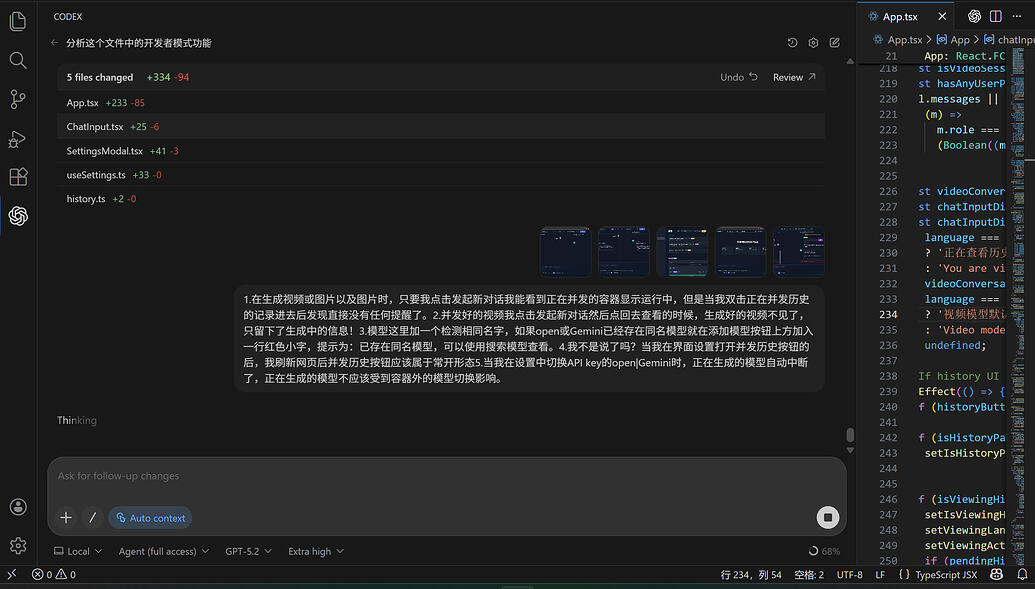
Task: Open the Extra high reasoning dropdown
Action: point(316,551)
